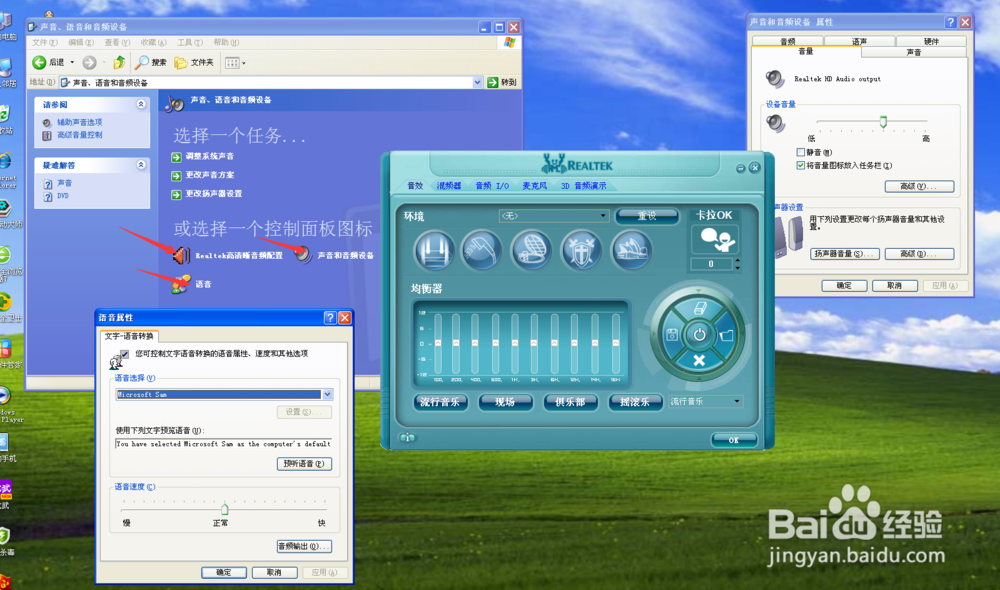Click the 转到 go button beside address bar
The image size is (1000, 590).
(x=502, y=82)
